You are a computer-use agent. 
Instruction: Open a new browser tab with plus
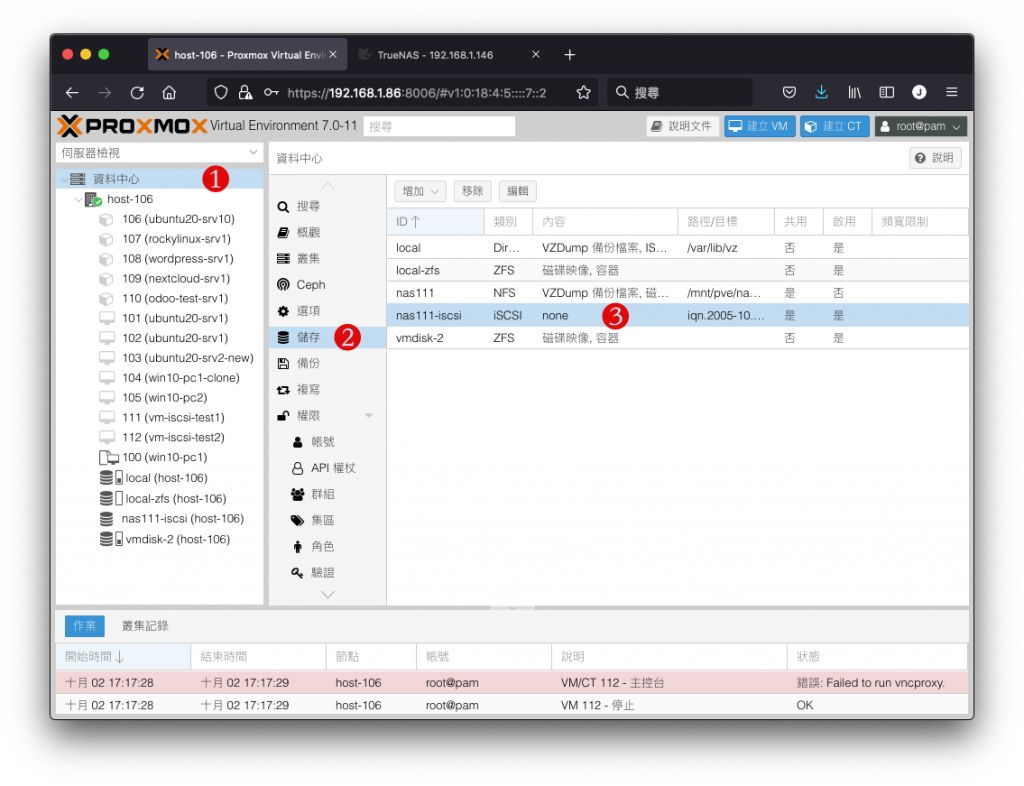click(x=569, y=55)
